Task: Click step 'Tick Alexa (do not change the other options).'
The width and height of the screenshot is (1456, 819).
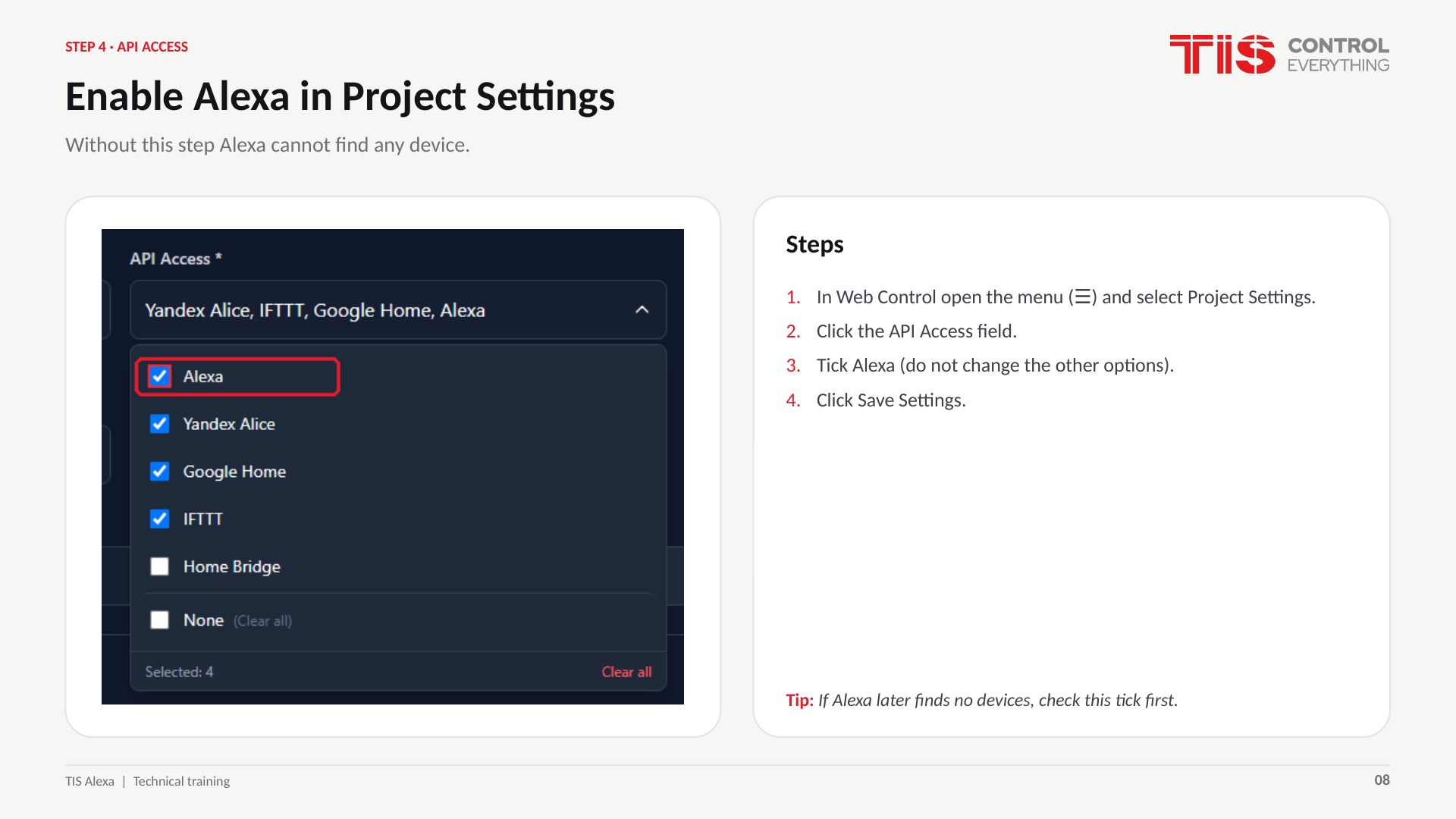Action: (995, 366)
